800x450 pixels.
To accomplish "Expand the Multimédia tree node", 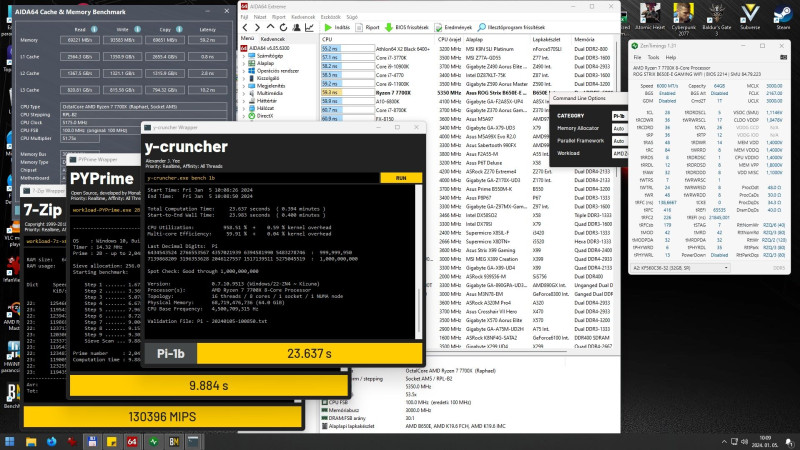I will 244,94.
